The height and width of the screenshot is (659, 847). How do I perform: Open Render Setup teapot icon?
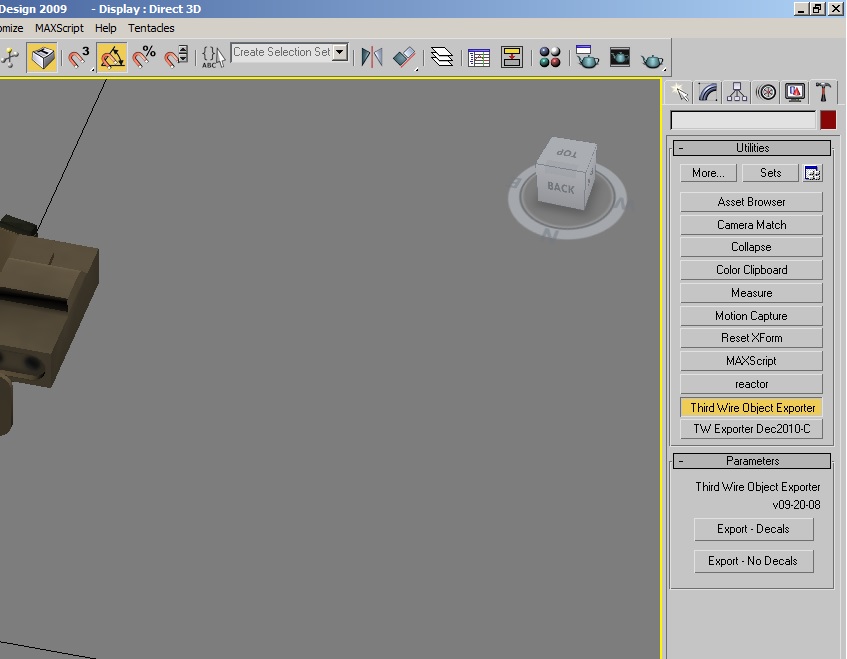(587, 57)
